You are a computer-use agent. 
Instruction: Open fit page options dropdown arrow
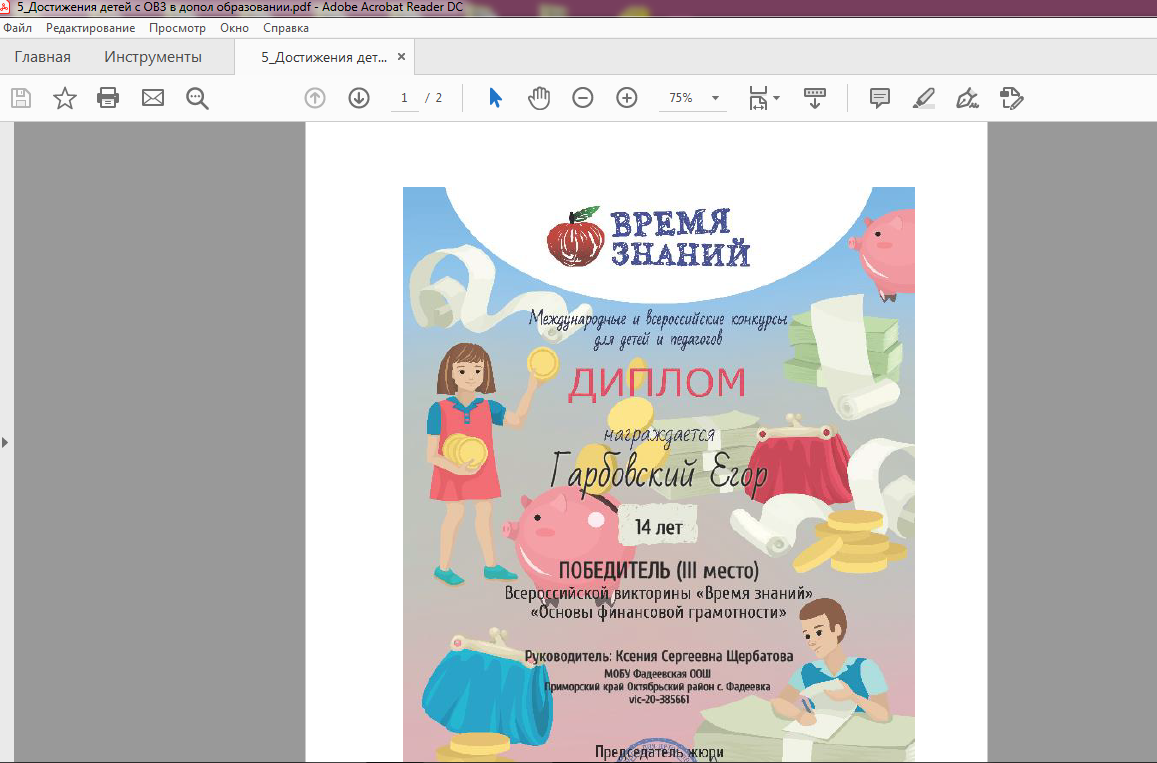click(x=776, y=98)
